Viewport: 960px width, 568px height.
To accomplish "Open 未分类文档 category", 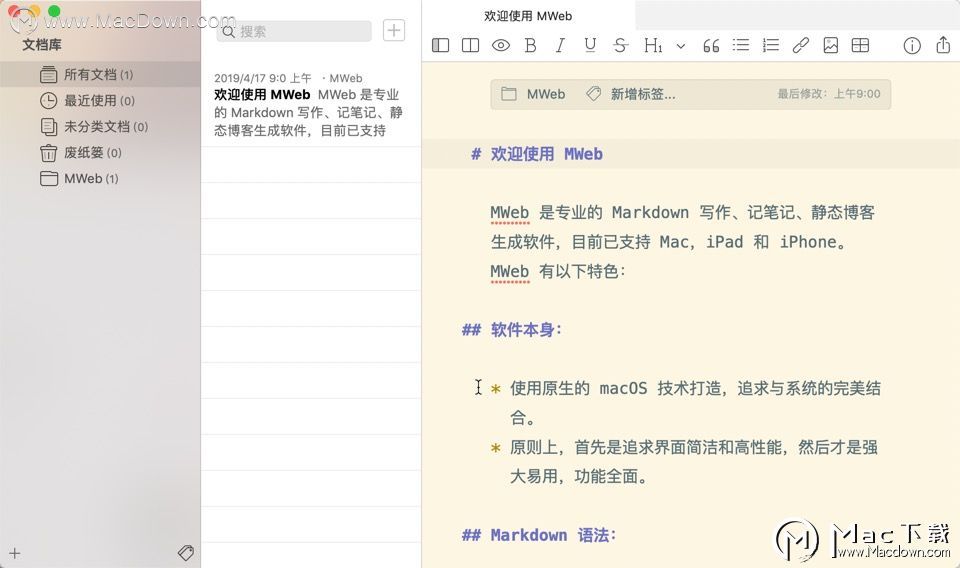I will click(x=100, y=127).
